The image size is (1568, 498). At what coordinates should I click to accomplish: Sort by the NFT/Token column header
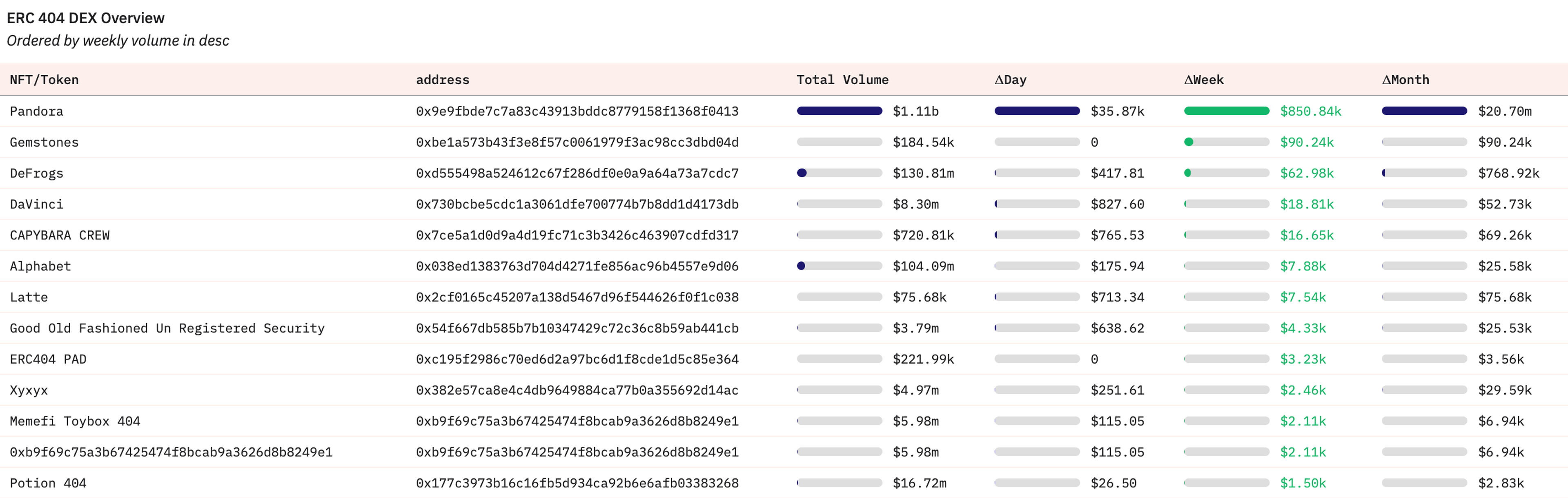44,80
